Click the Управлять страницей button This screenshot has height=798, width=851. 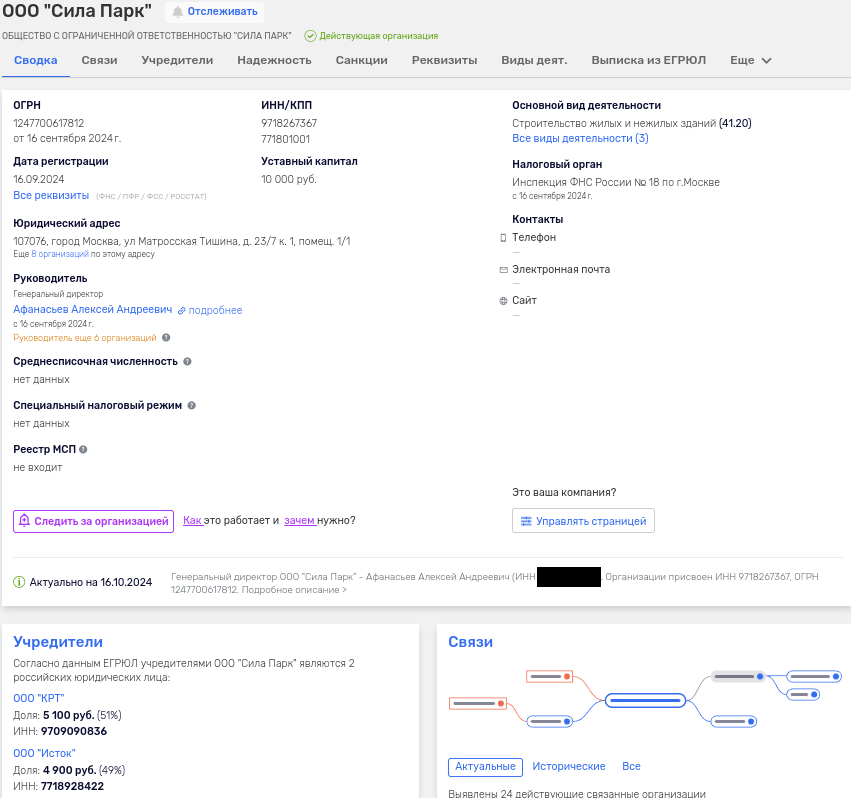coord(583,521)
